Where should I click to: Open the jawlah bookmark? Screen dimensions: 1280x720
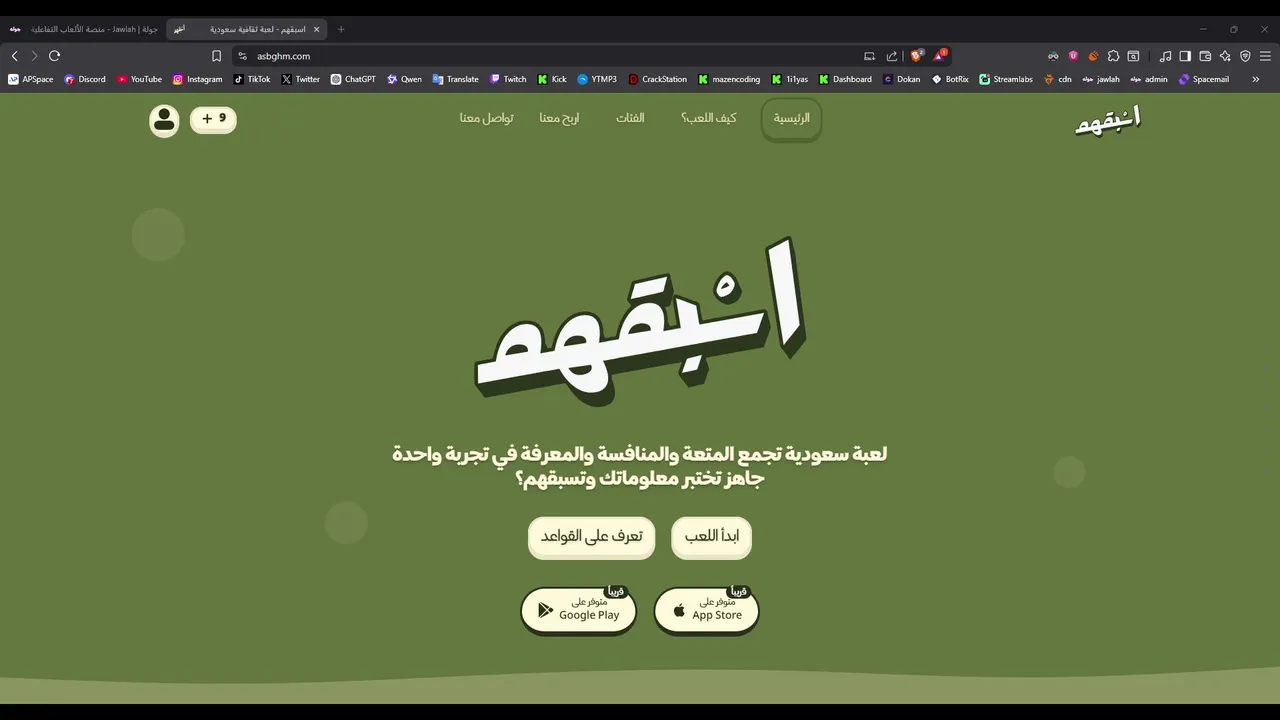tap(1101, 79)
